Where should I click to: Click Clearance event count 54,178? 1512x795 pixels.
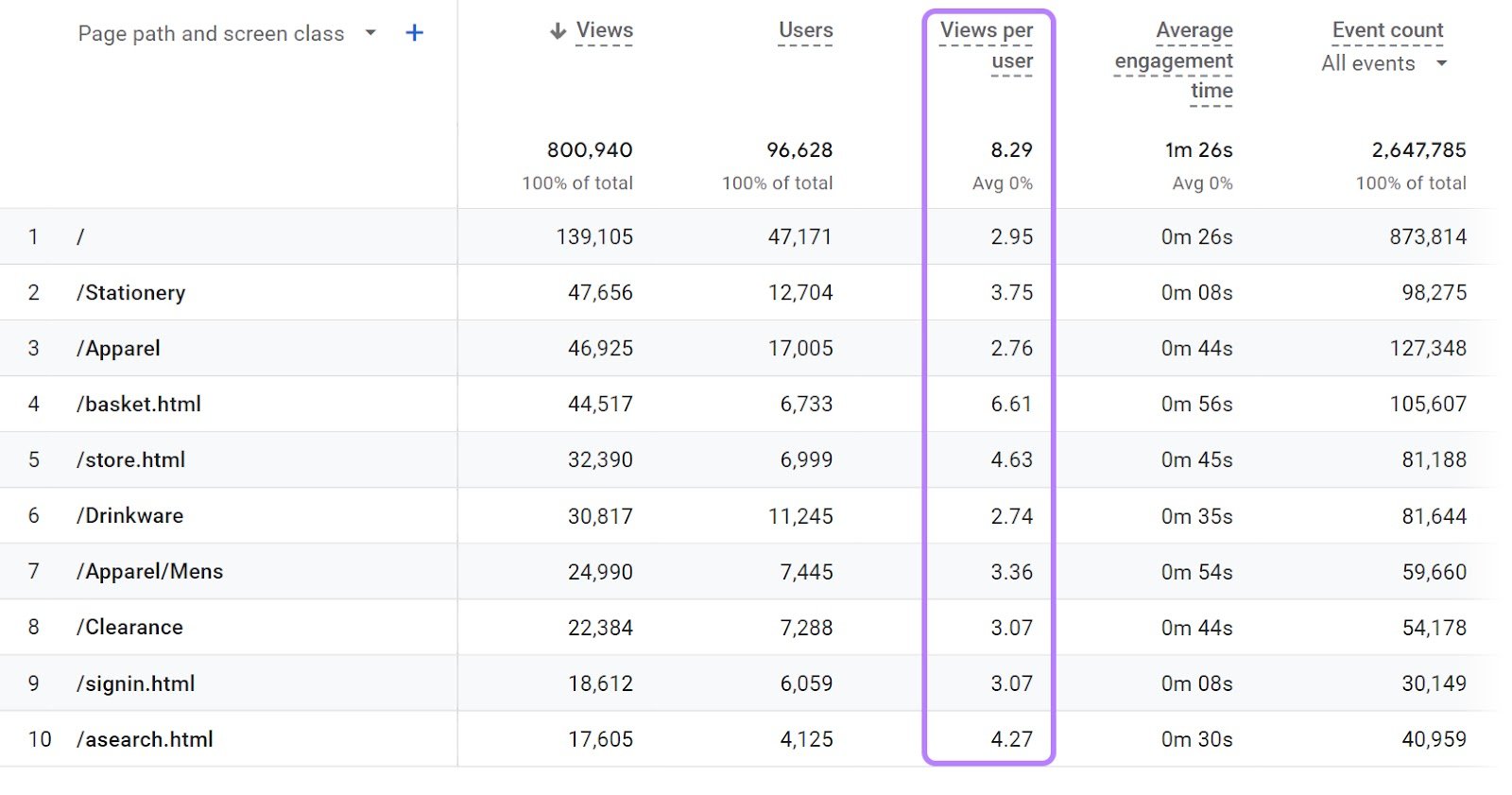point(1434,628)
